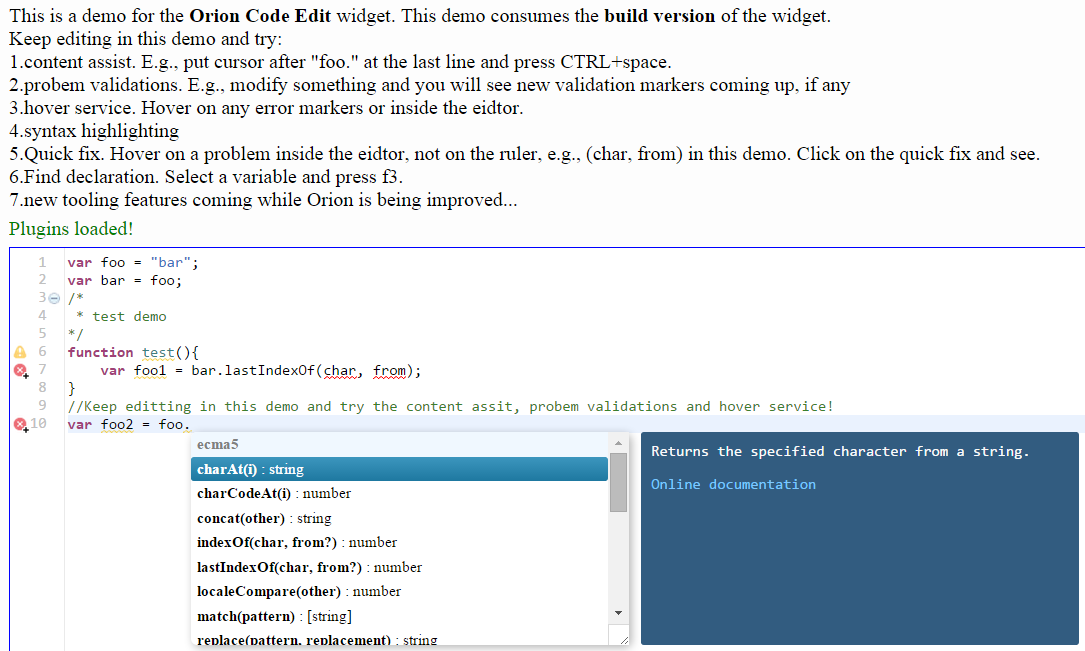Click line number 1 in the ruler
This screenshot has height=651, width=1085.
[42, 262]
